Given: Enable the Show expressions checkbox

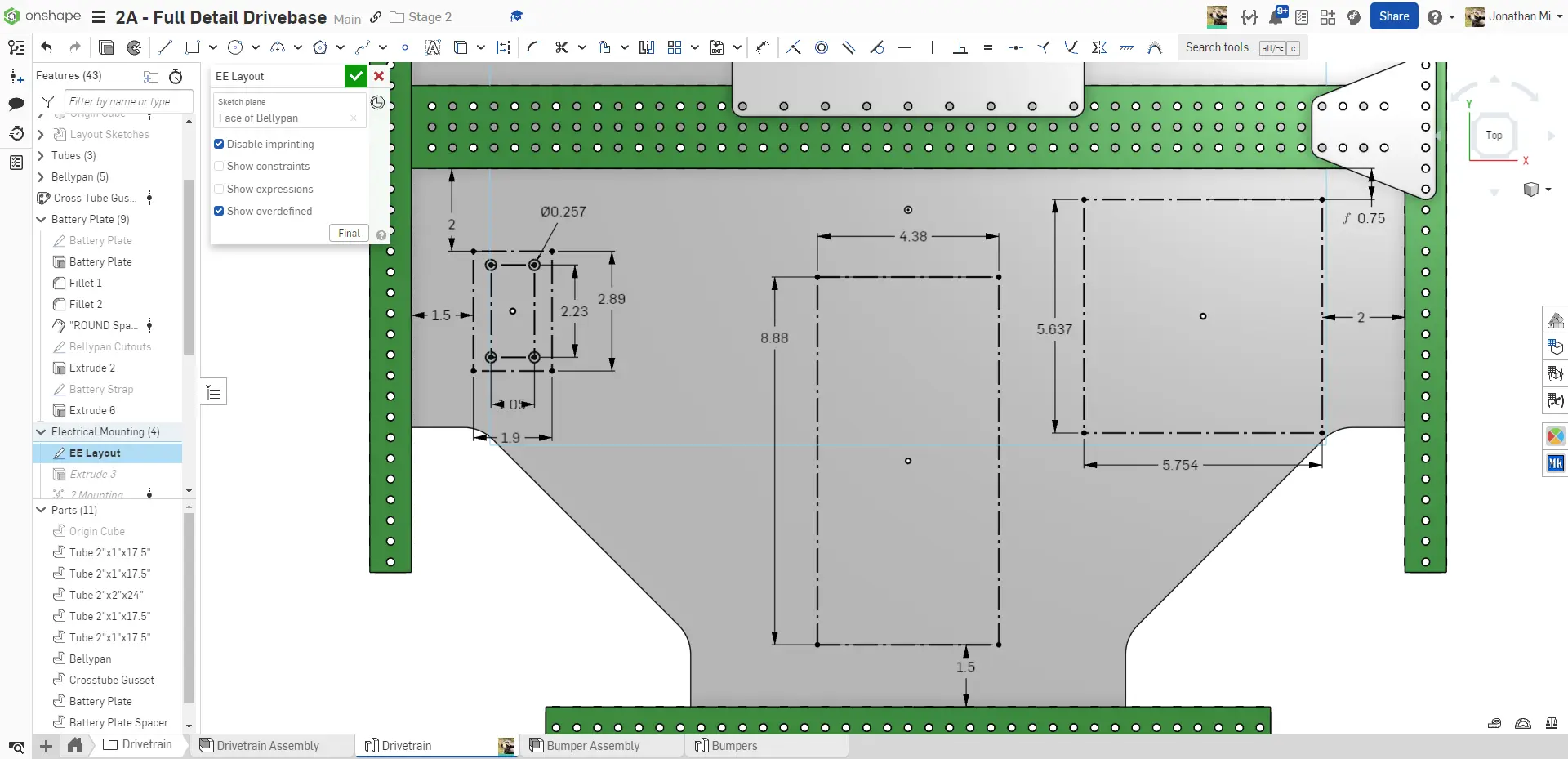Looking at the screenshot, I should tap(219, 189).
